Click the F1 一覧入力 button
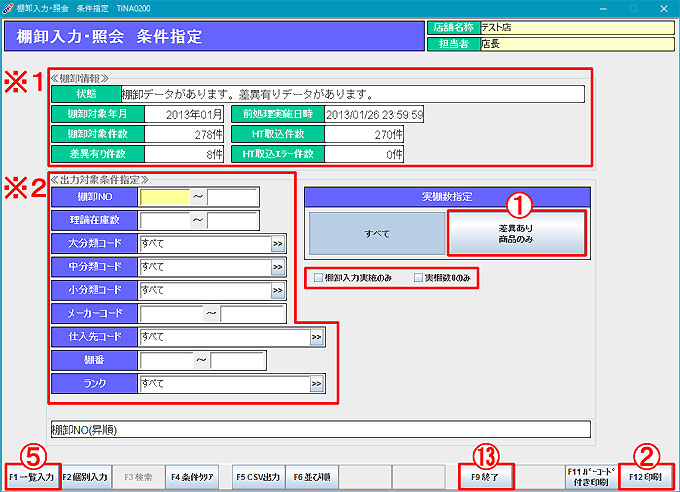 point(33,477)
